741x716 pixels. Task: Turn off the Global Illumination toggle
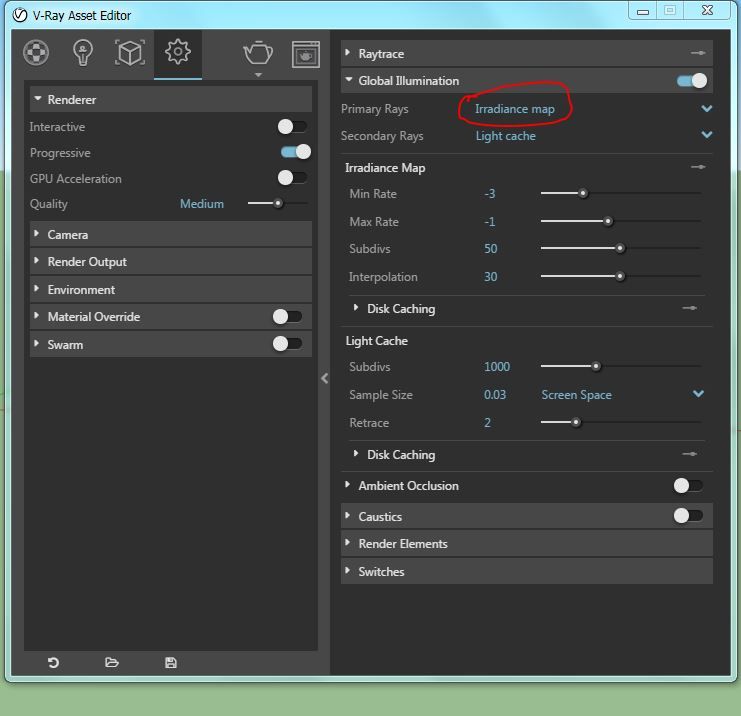[692, 80]
